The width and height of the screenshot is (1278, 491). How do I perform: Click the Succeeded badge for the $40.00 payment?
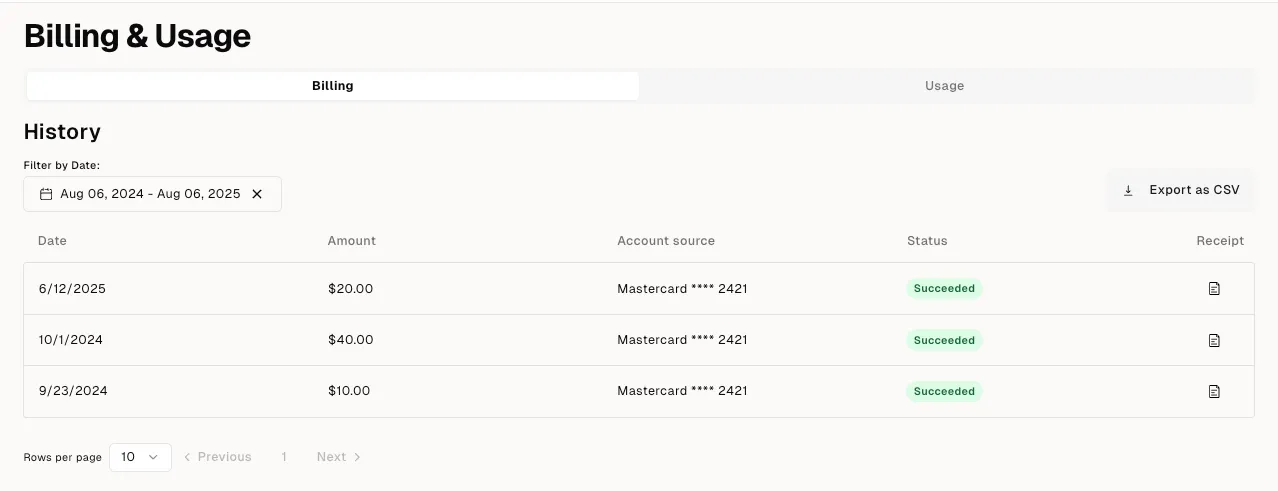[x=944, y=340]
